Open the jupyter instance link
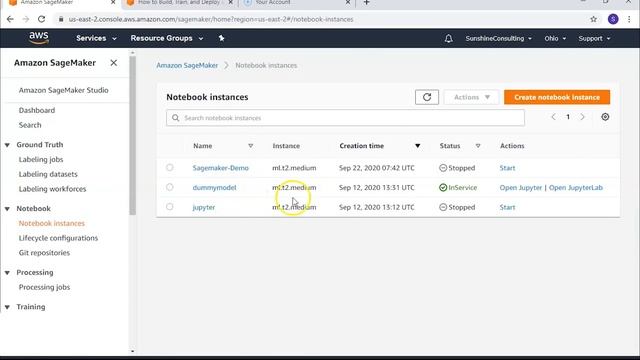This screenshot has width=640, height=360. pos(204,207)
